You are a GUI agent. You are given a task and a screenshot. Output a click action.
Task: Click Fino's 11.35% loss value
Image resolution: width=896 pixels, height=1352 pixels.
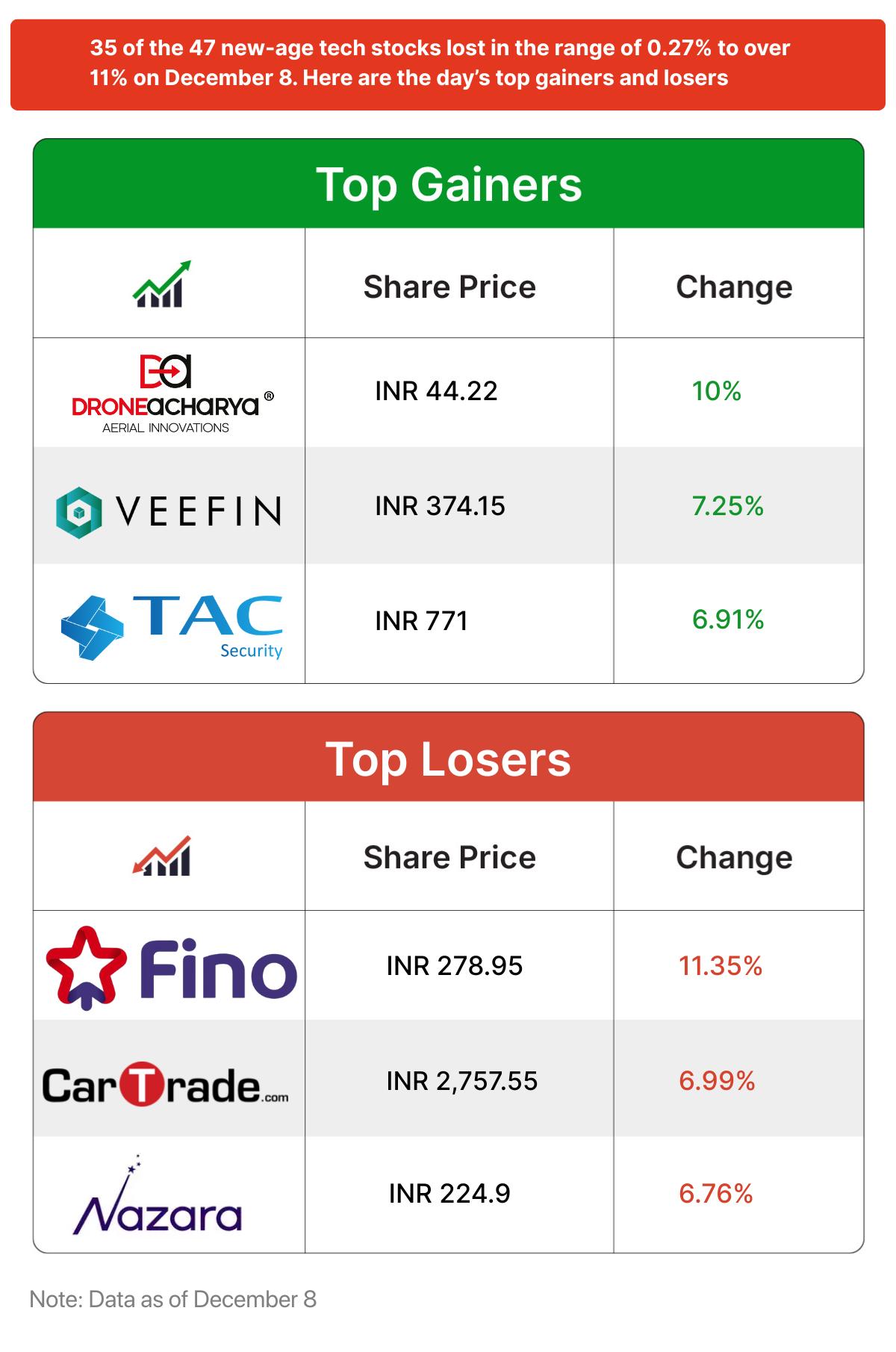[720, 966]
